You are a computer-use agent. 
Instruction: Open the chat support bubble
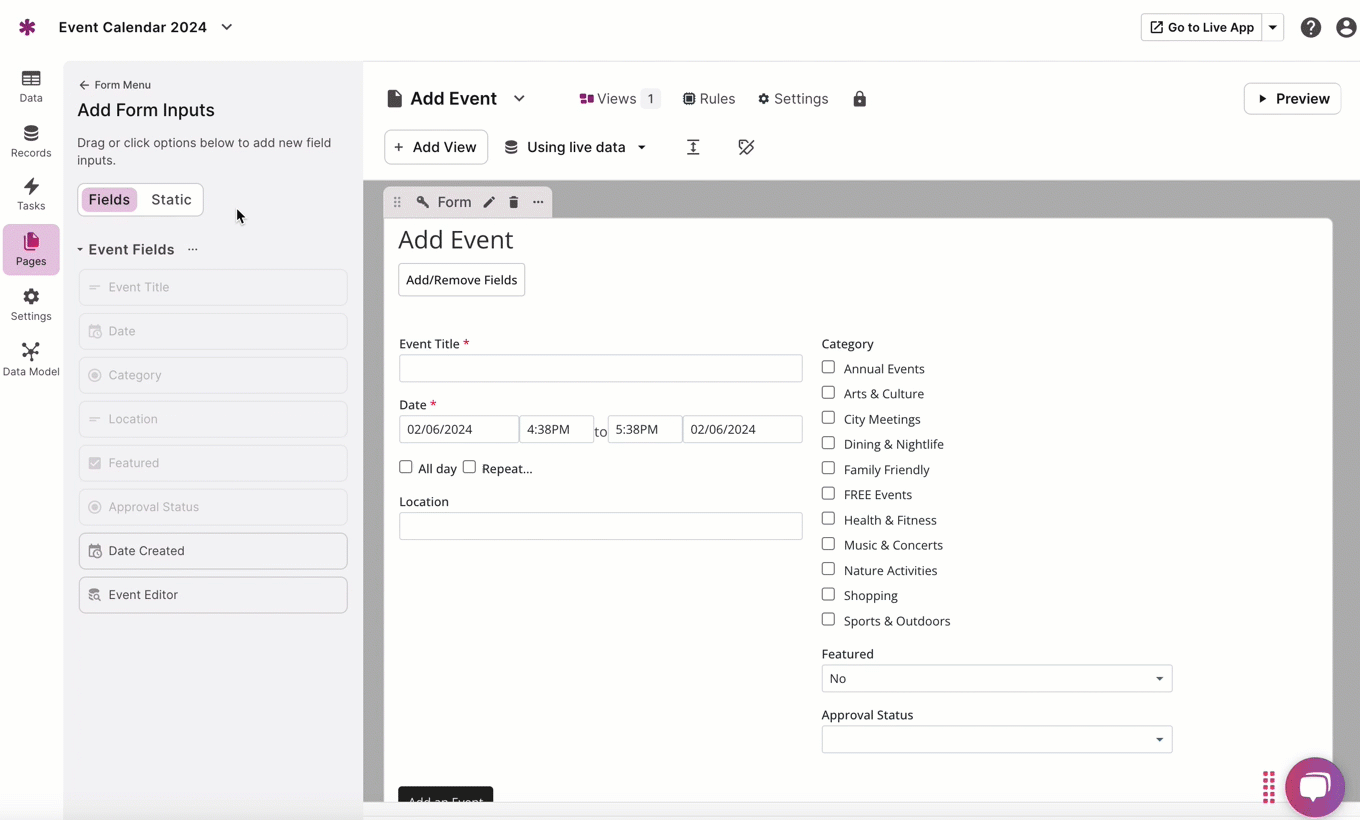(x=1314, y=787)
